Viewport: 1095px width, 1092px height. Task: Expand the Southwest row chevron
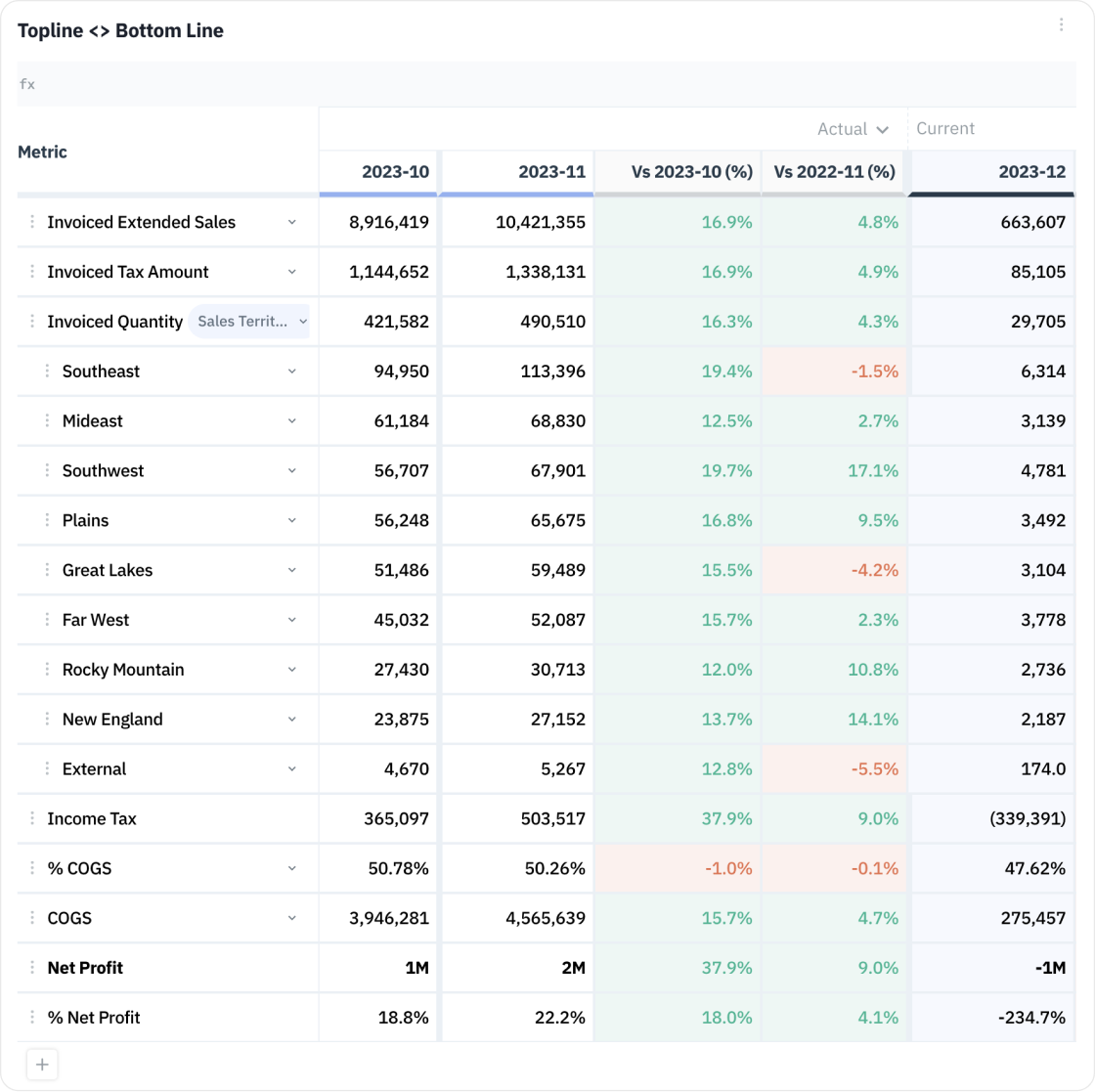pyautogui.click(x=292, y=470)
